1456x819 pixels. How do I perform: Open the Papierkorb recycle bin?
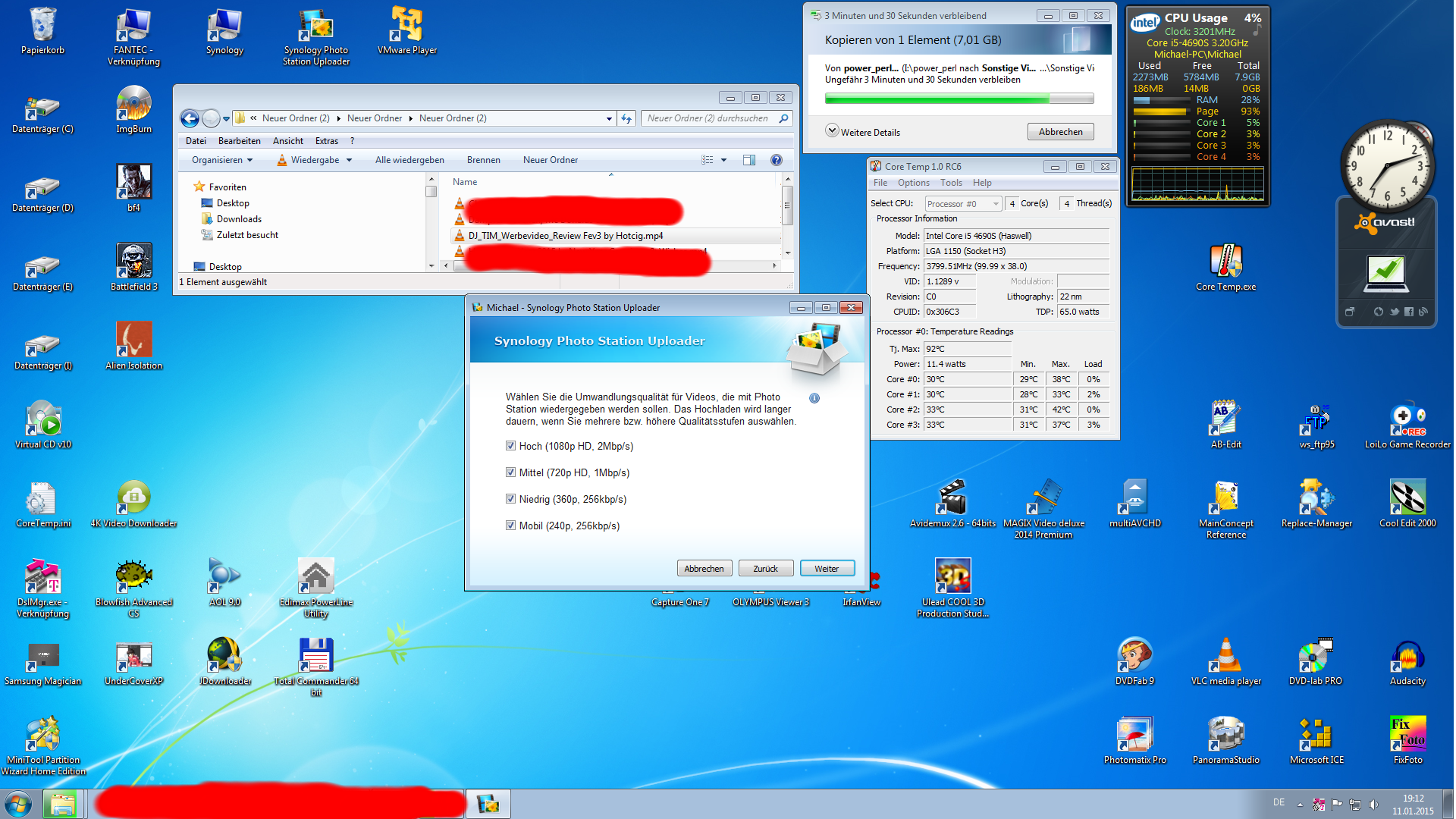coord(42,26)
